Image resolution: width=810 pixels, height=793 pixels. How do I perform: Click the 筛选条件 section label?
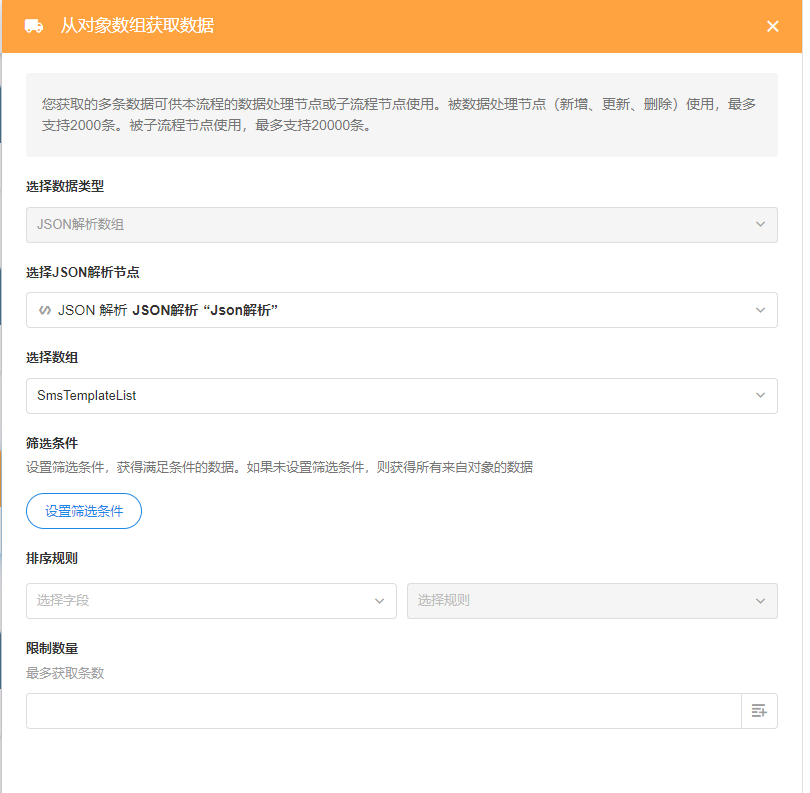[52, 443]
